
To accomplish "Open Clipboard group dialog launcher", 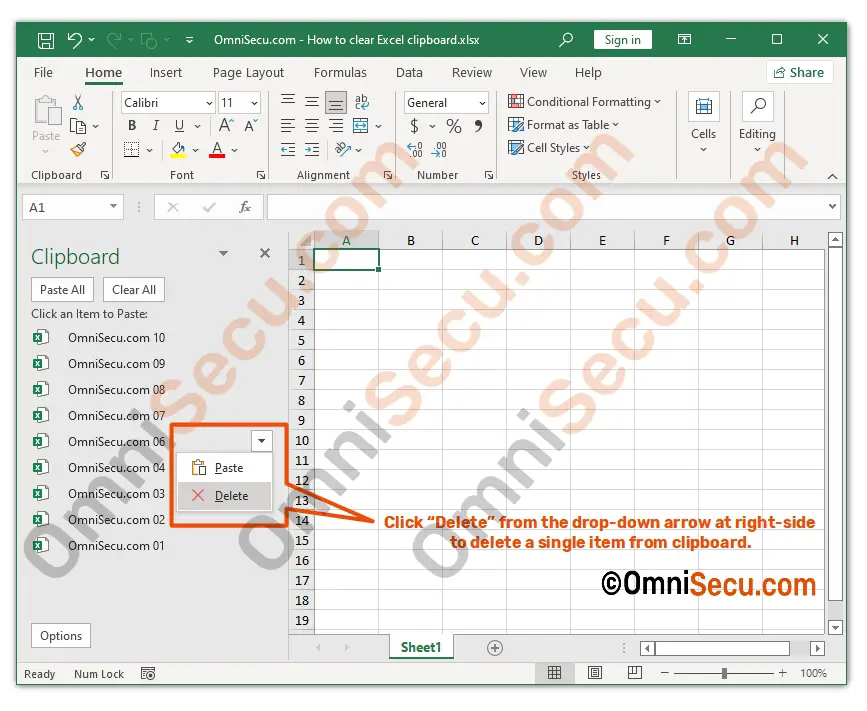I will tap(105, 175).
